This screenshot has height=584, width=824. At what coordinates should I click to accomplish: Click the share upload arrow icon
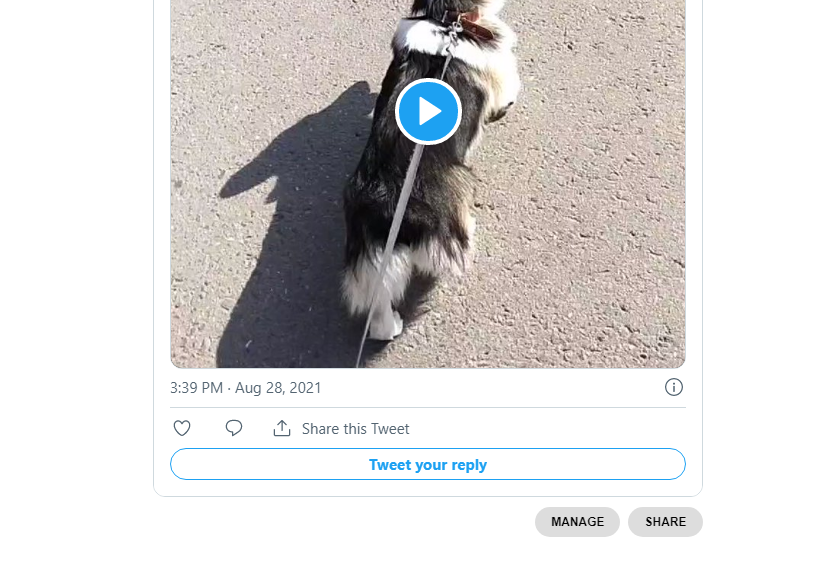(x=282, y=428)
